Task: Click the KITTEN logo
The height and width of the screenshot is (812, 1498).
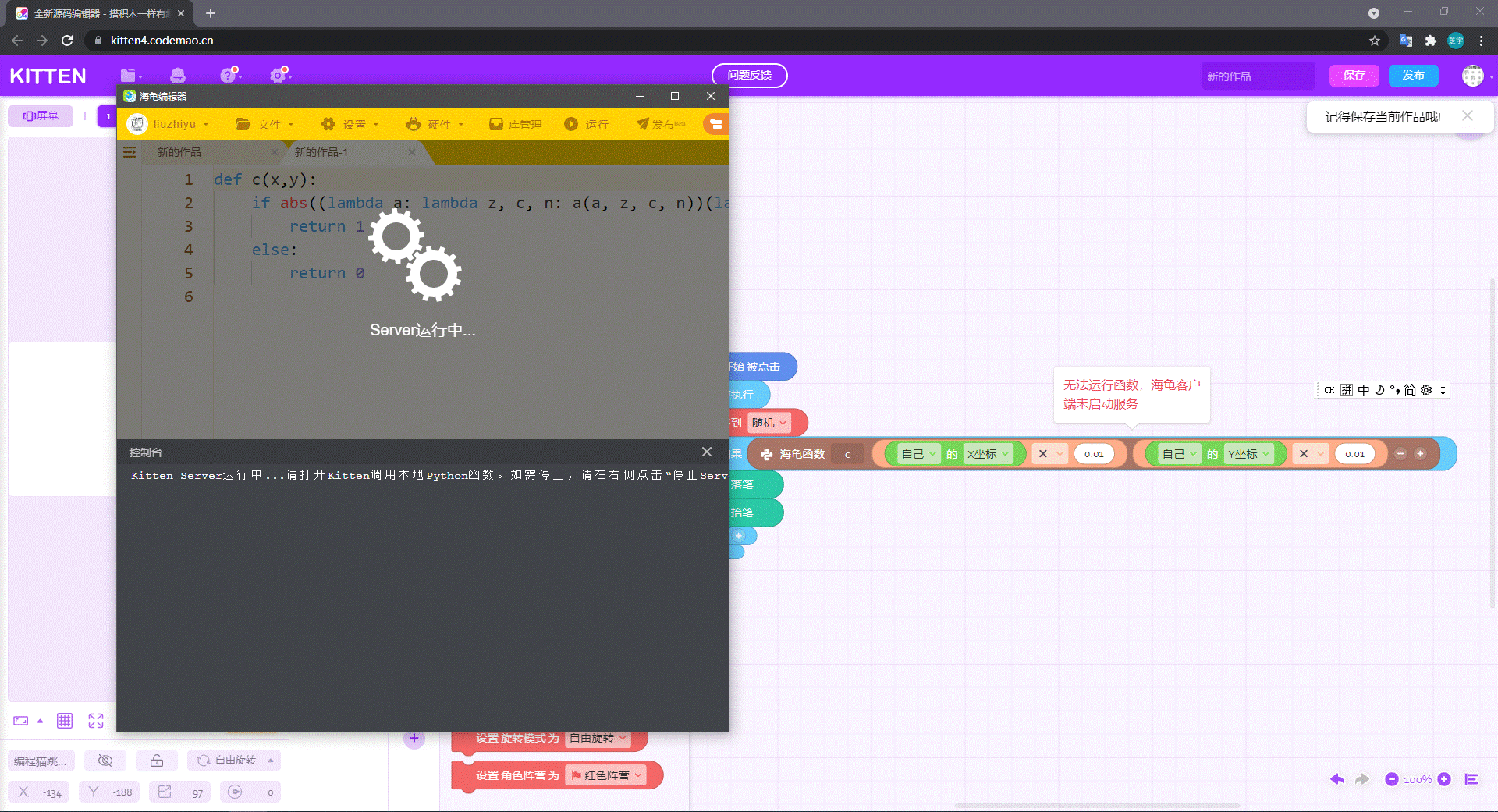Action: click(48, 76)
